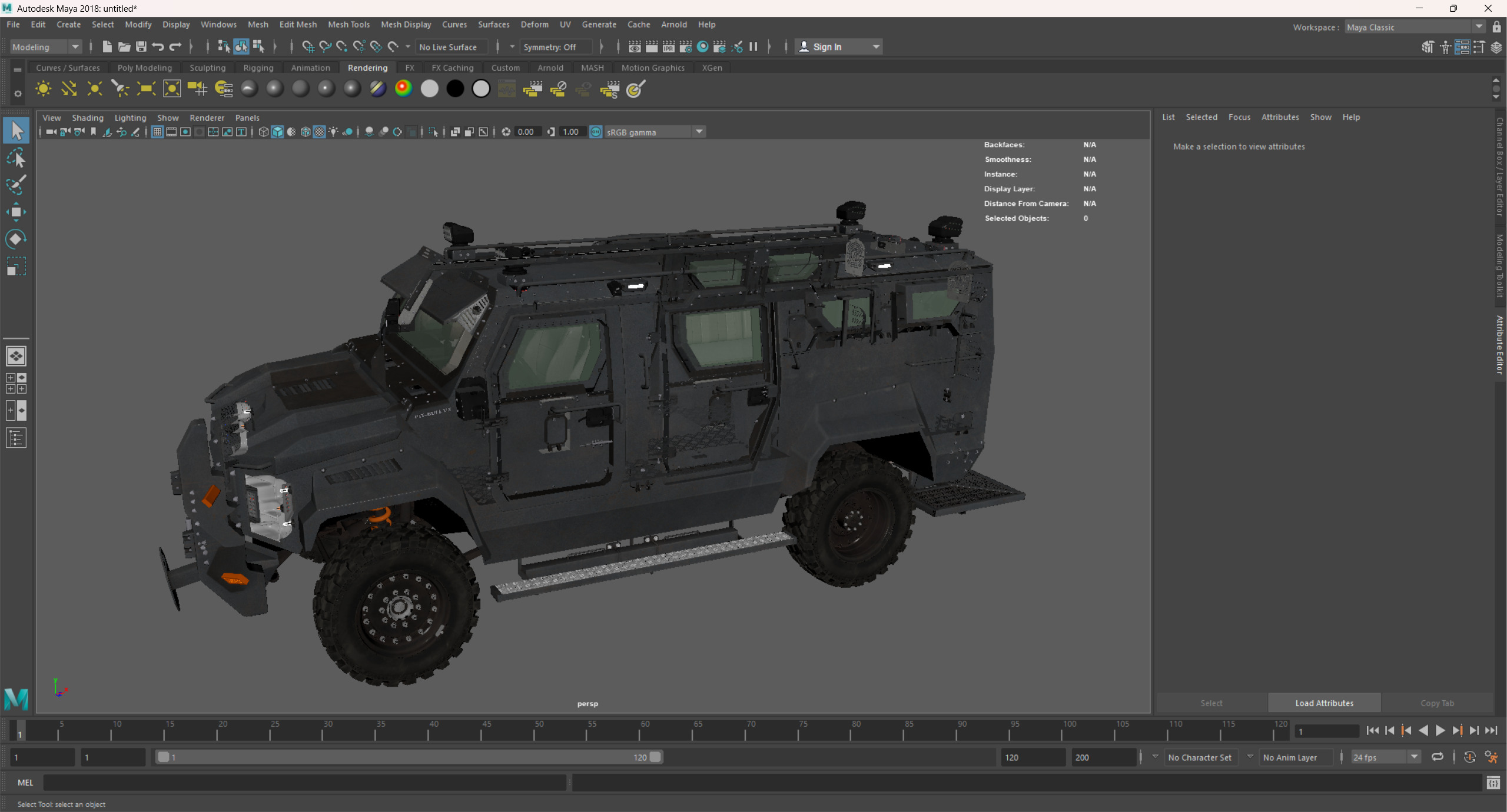1507x812 pixels.
Task: Open shelf settings gear icon
Action: coord(18,94)
